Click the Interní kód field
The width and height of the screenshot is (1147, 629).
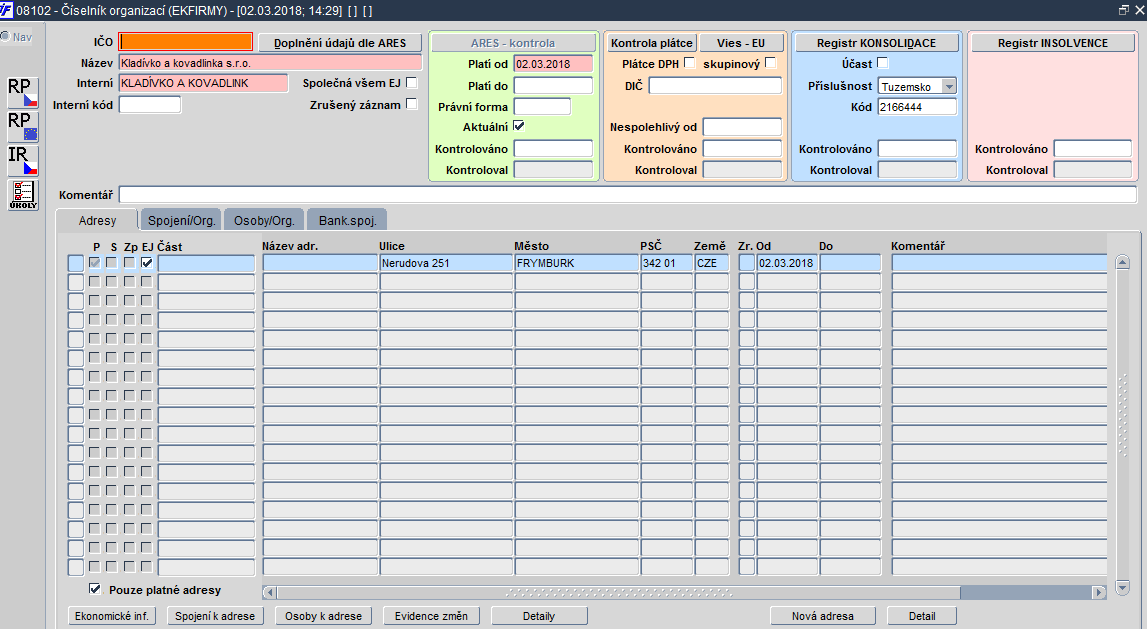[150, 105]
